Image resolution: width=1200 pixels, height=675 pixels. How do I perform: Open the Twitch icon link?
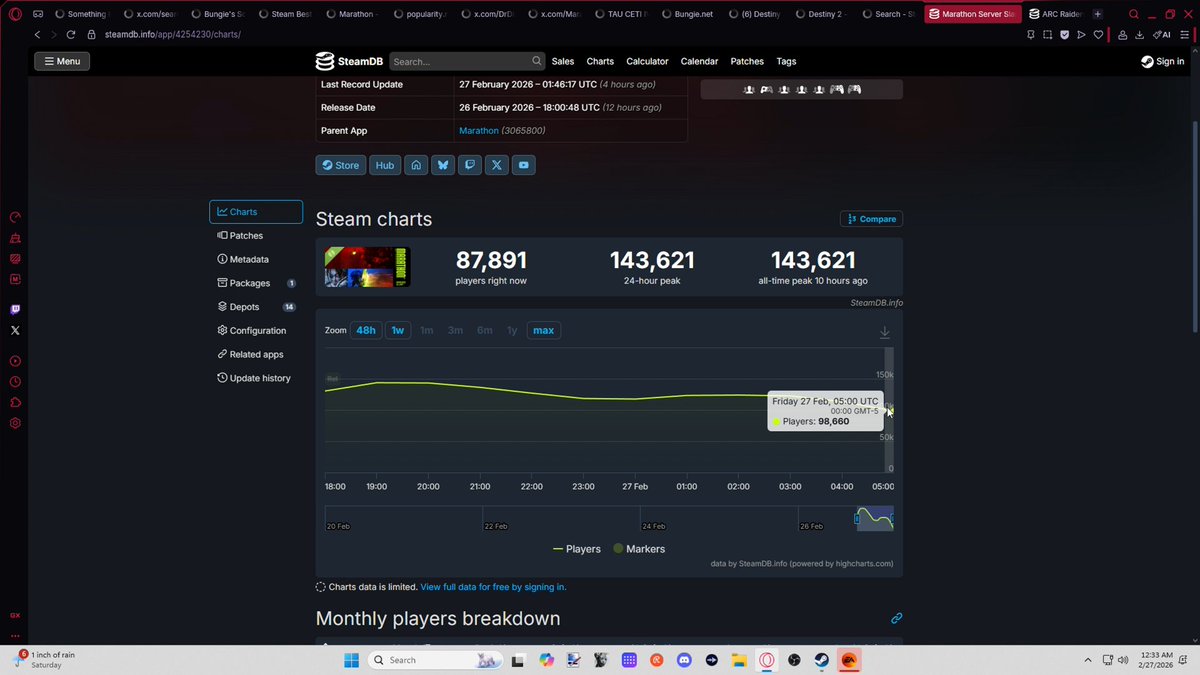(470, 165)
